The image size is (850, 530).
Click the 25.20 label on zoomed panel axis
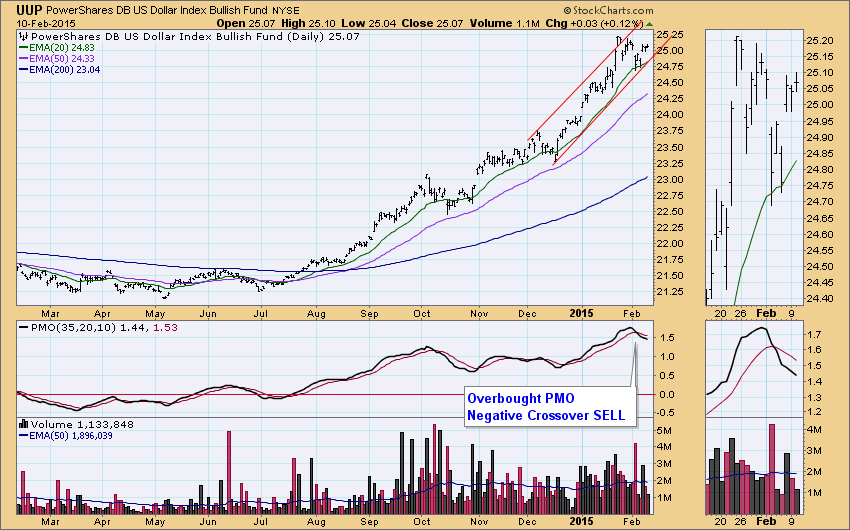coord(820,41)
